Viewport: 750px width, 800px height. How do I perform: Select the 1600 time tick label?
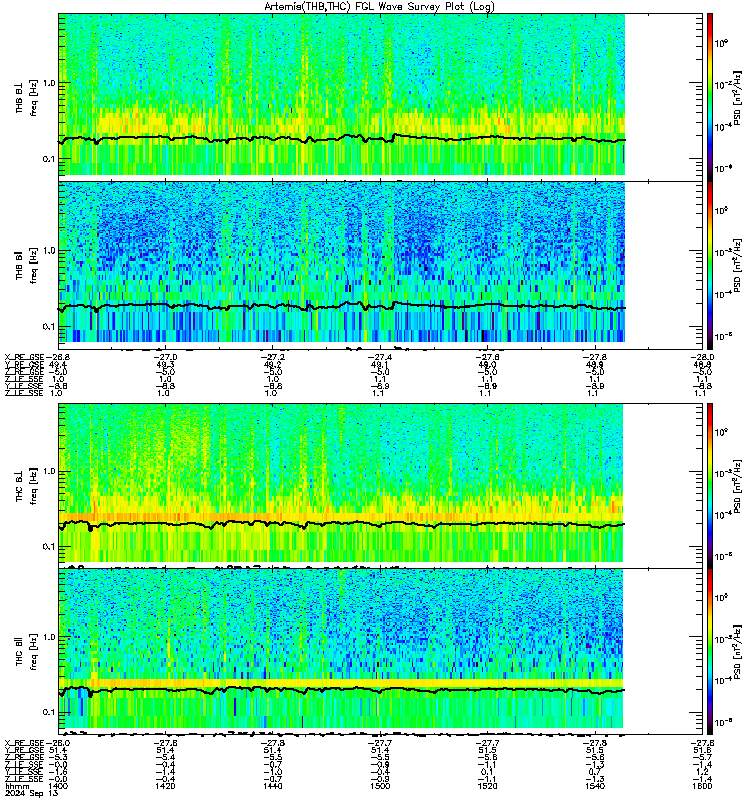click(x=702, y=786)
